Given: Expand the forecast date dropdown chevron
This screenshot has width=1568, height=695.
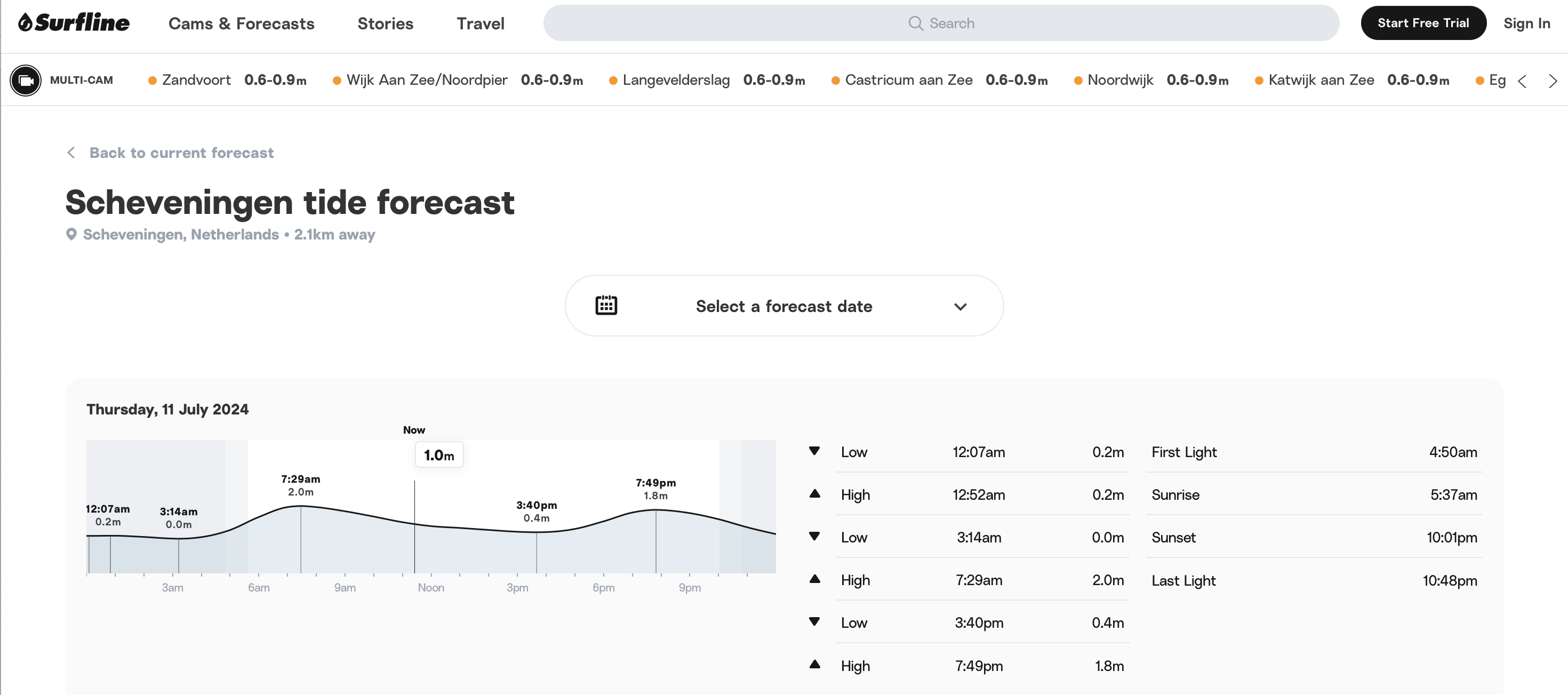Looking at the screenshot, I should (x=960, y=307).
